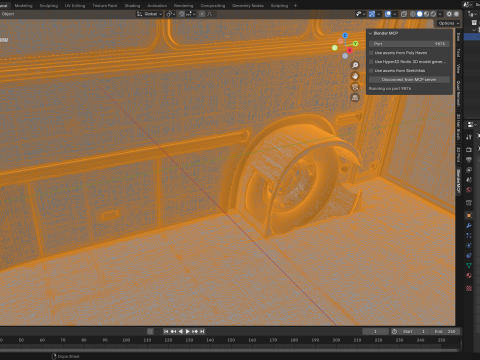This screenshot has height=360, width=480.
Task: Enable Use assets from Sketchfab
Action: [x=371, y=71]
